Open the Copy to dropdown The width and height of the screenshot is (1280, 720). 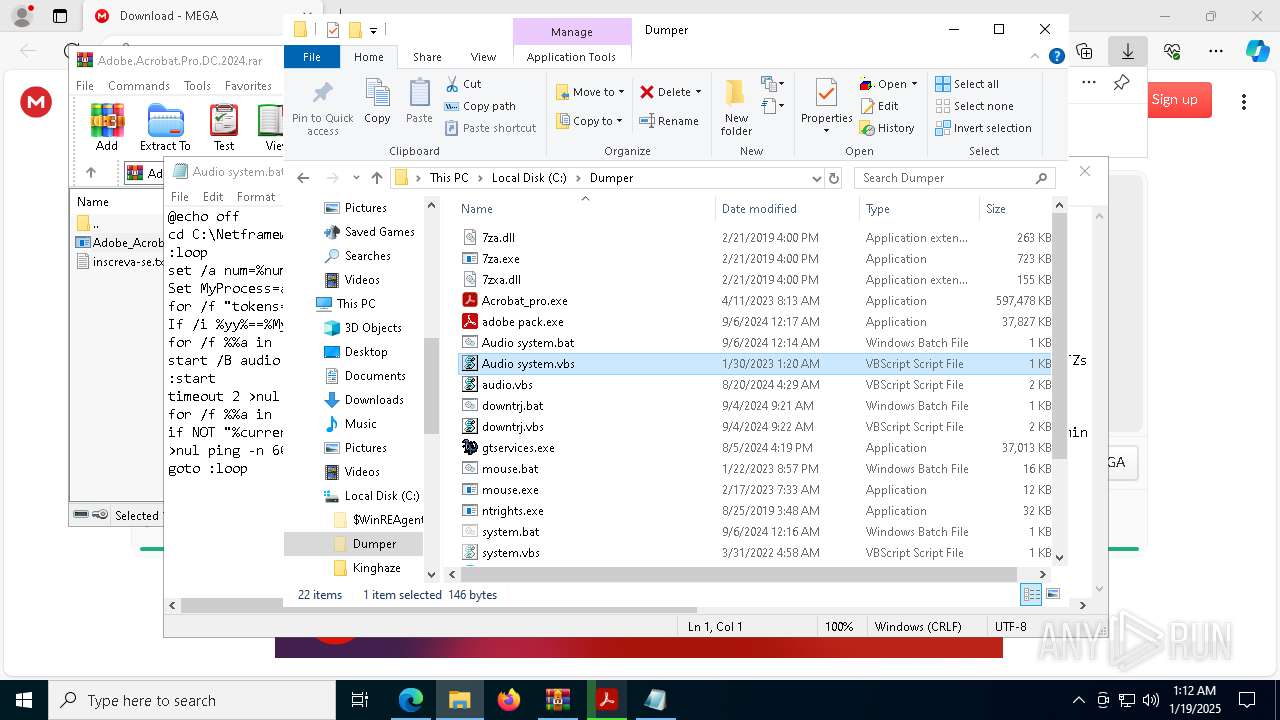tap(589, 121)
